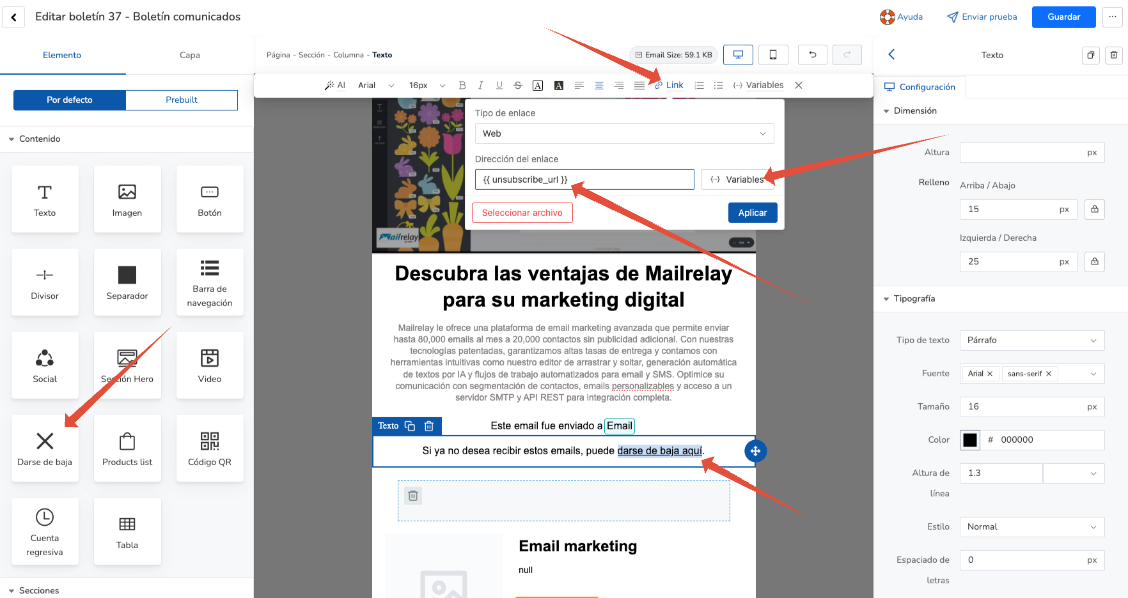Click Seleccionar archivo
Image resolution: width=1128 pixels, height=598 pixels.
click(x=522, y=212)
